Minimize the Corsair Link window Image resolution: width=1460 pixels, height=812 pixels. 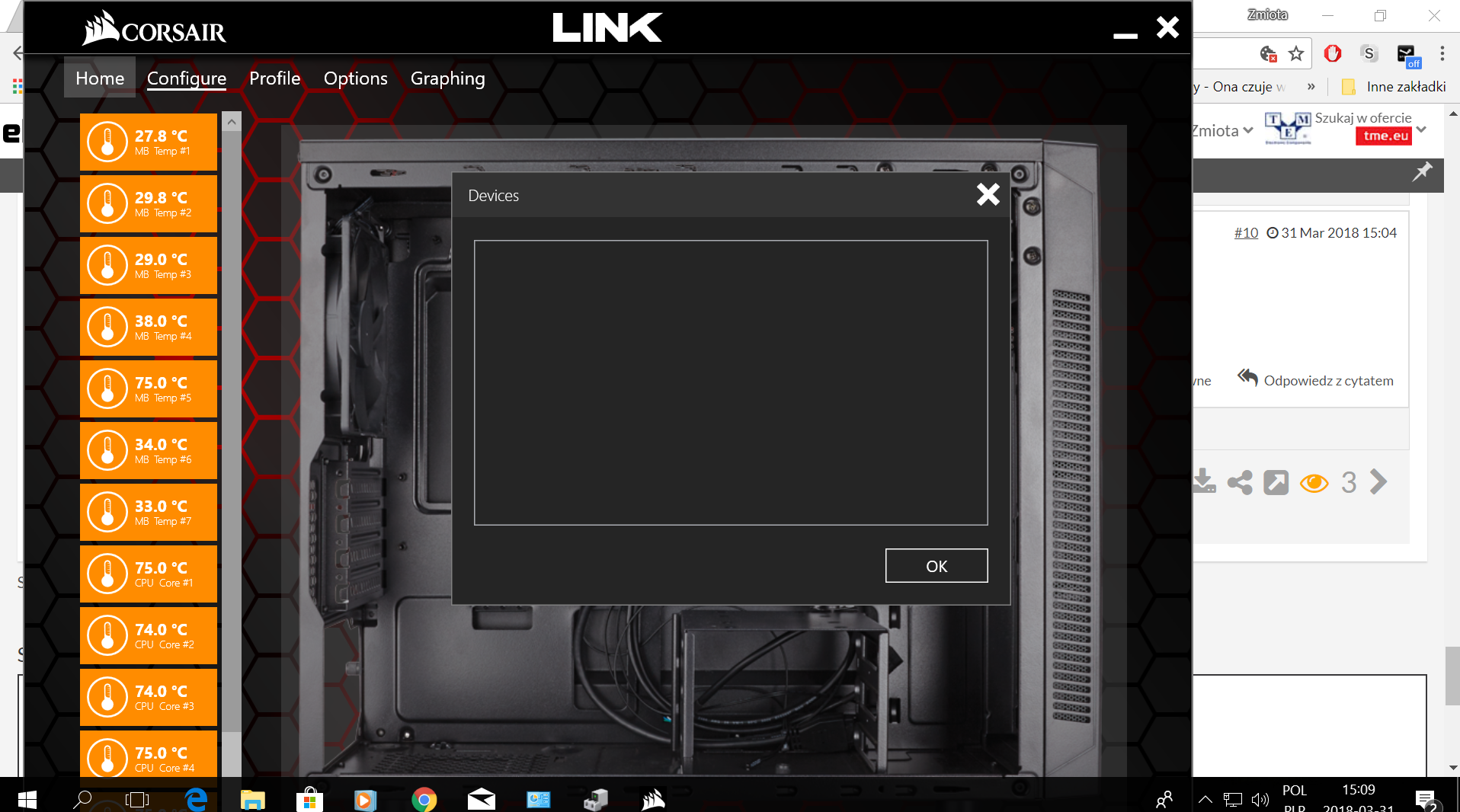click(1125, 34)
